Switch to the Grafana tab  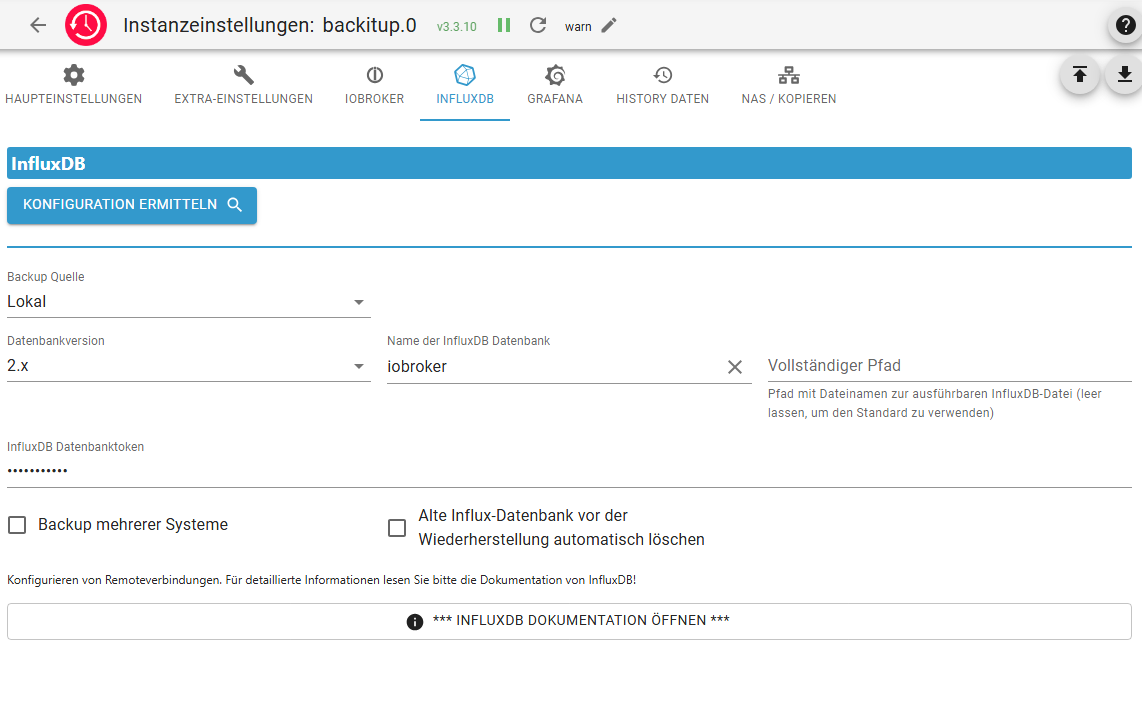pos(555,86)
